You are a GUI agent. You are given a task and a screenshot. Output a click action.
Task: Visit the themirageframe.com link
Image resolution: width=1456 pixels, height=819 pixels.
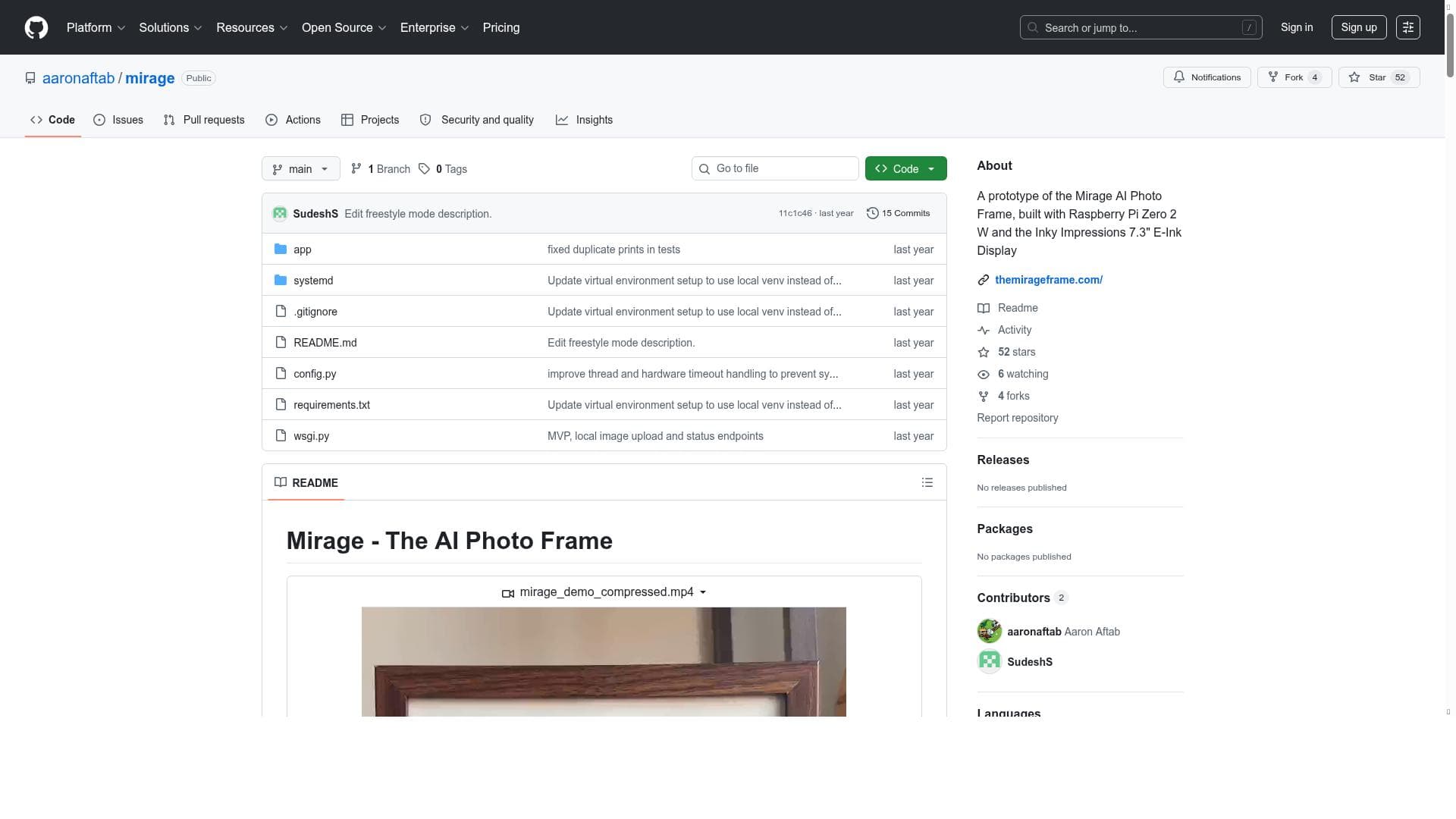pos(1048,280)
